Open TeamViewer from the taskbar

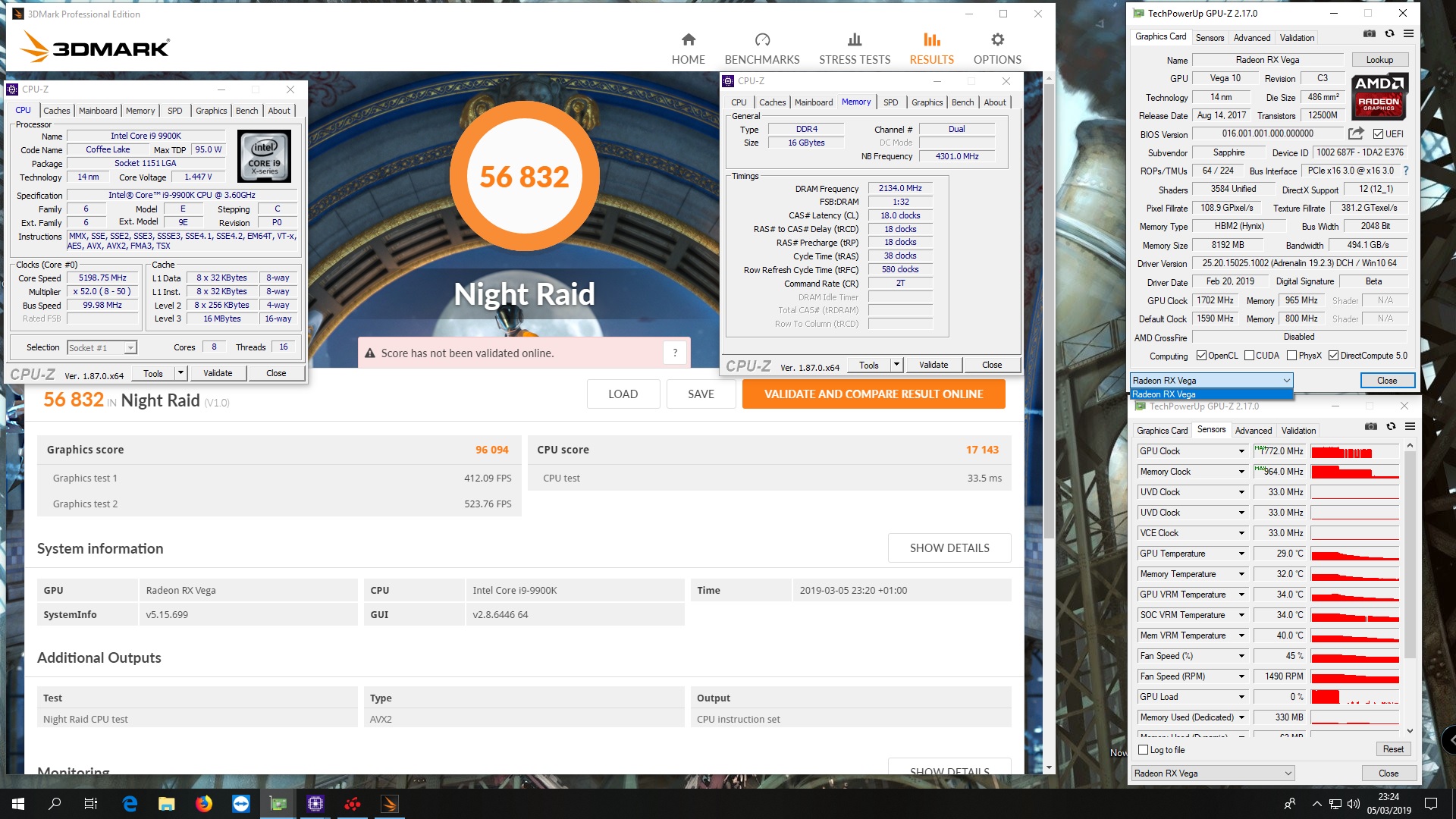(x=241, y=804)
